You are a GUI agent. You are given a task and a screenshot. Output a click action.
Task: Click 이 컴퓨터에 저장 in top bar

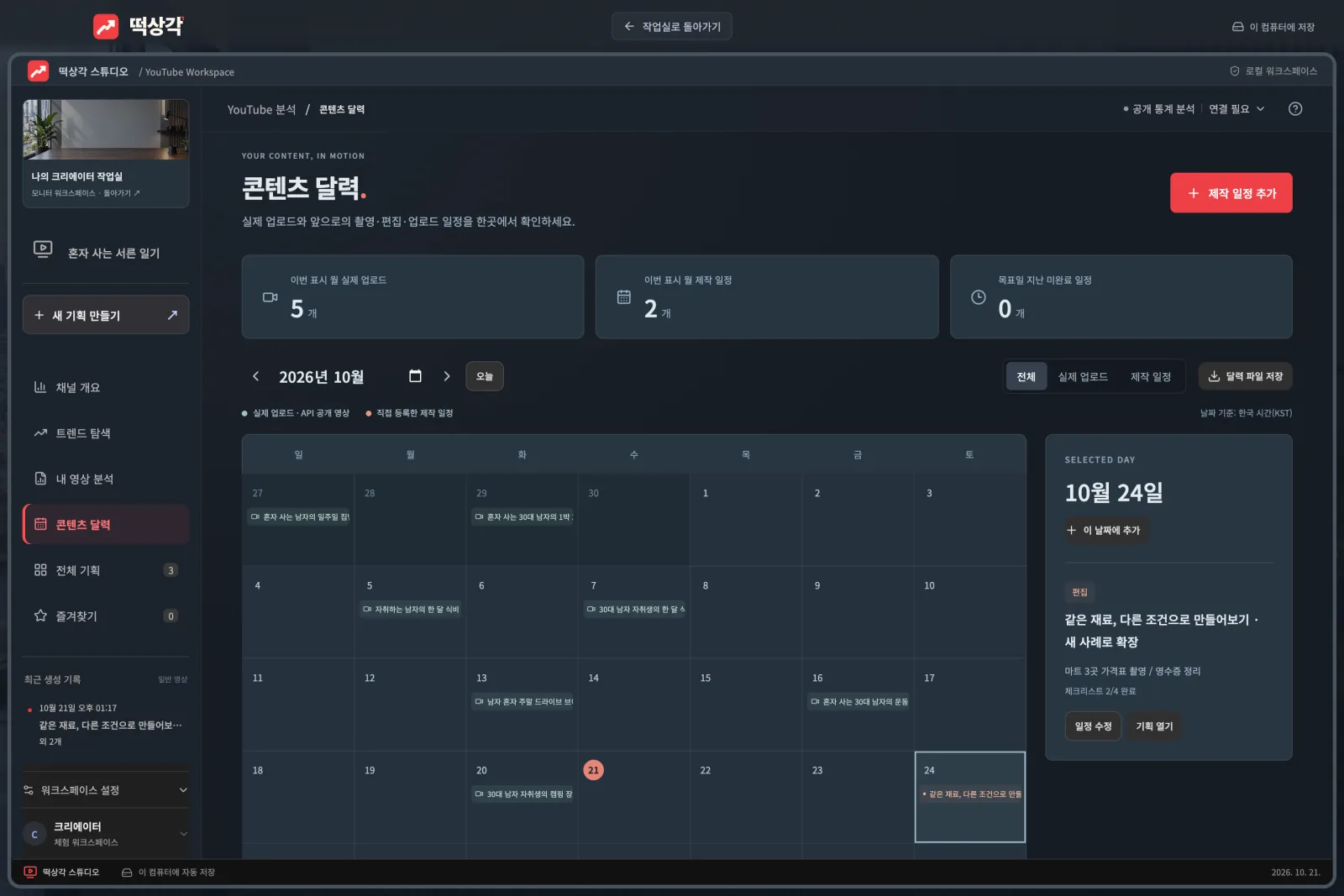[x=1273, y=27]
